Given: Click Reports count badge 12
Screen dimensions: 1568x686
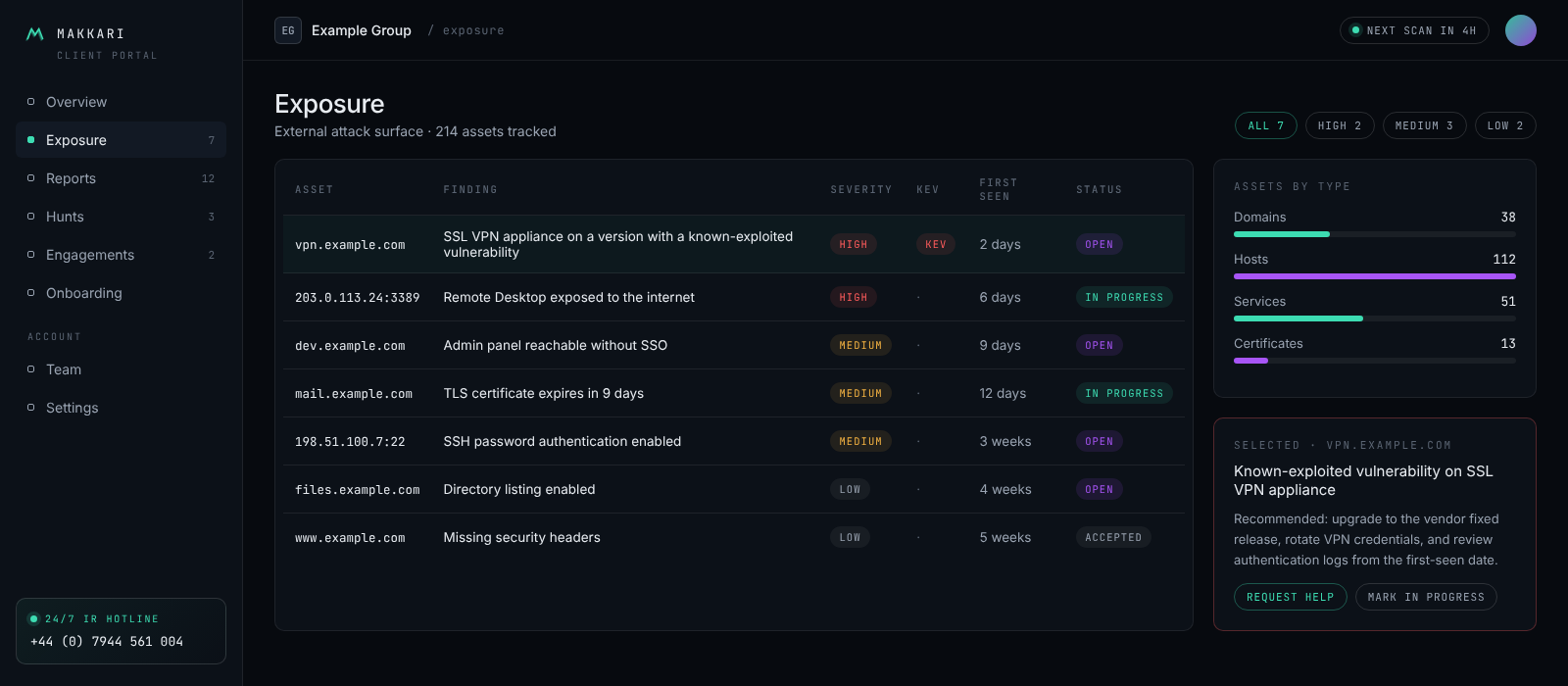Looking at the screenshot, I should pyautogui.click(x=208, y=178).
